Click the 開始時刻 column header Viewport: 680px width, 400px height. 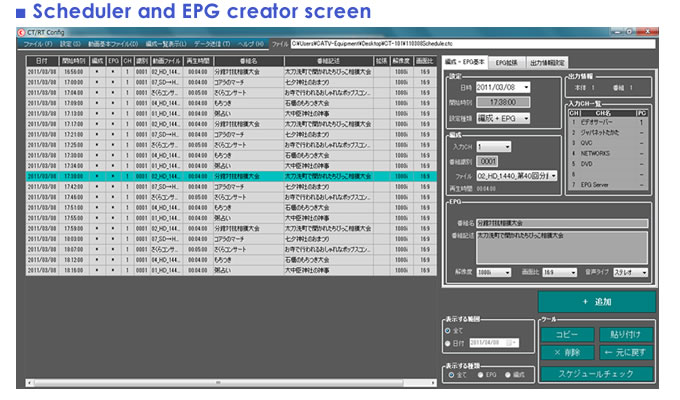point(74,61)
